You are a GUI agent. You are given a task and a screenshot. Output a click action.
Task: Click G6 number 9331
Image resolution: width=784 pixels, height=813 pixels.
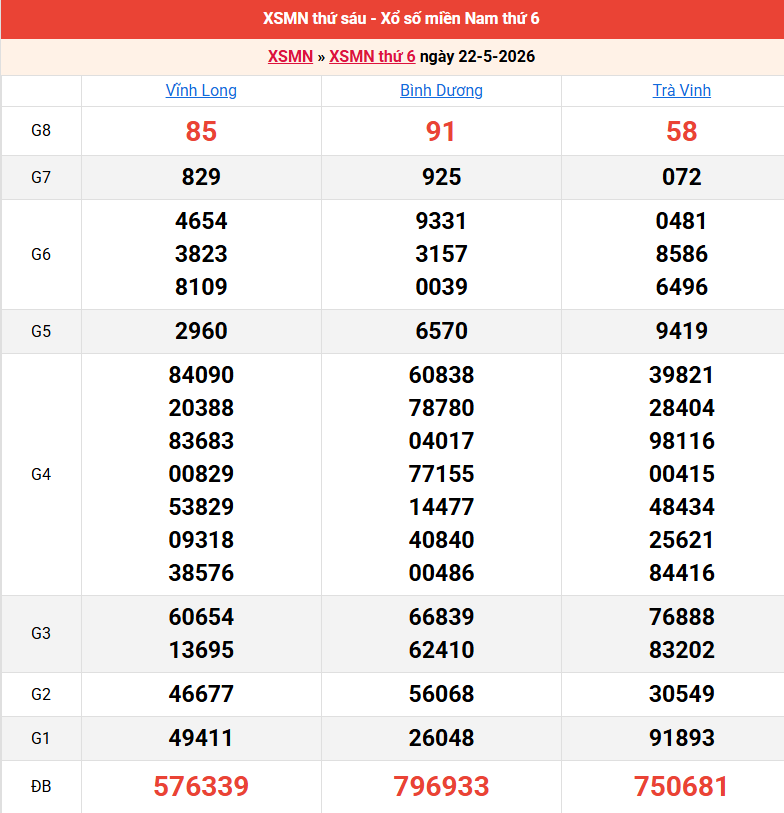tap(441, 221)
